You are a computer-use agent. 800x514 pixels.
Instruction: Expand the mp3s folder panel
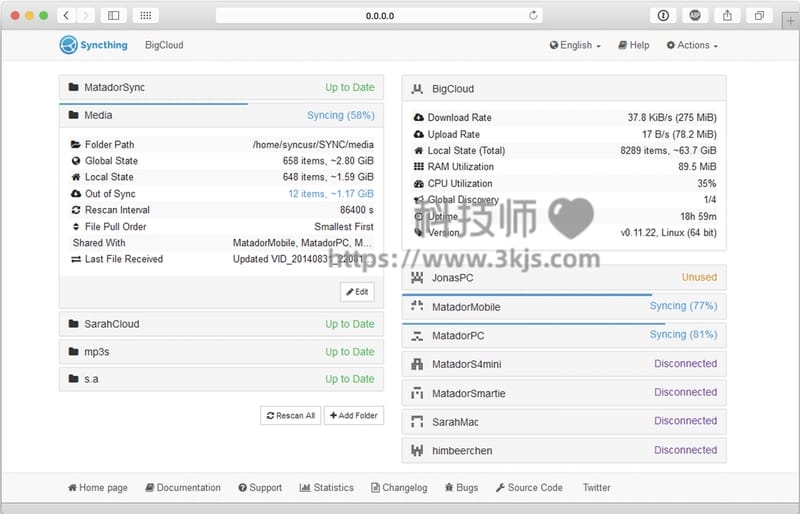(221, 352)
